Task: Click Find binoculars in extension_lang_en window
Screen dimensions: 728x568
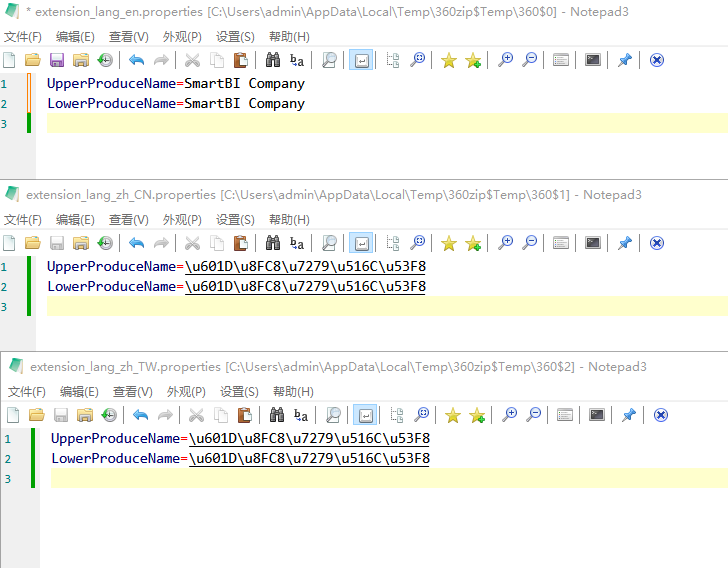Action: [273, 60]
